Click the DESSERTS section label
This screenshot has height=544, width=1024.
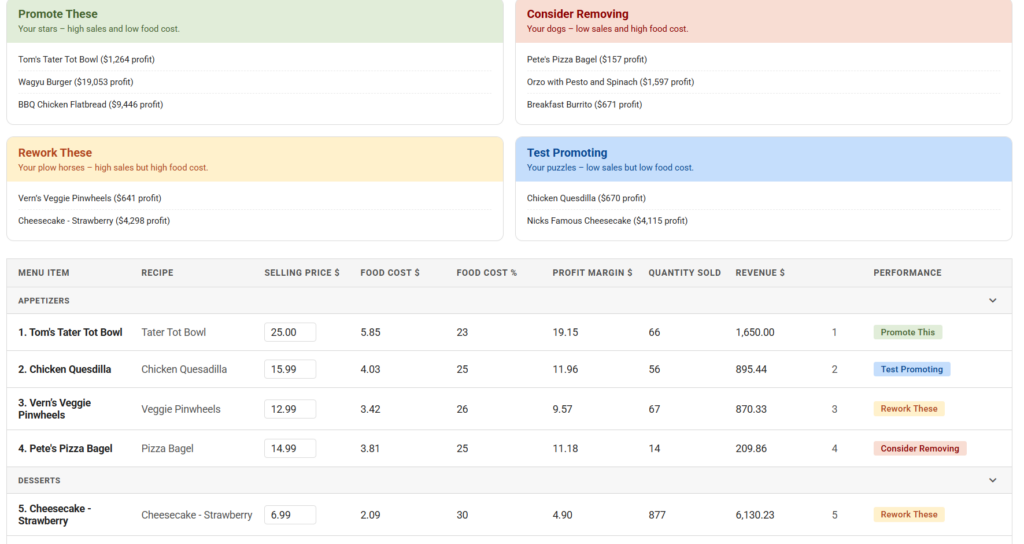click(39, 480)
